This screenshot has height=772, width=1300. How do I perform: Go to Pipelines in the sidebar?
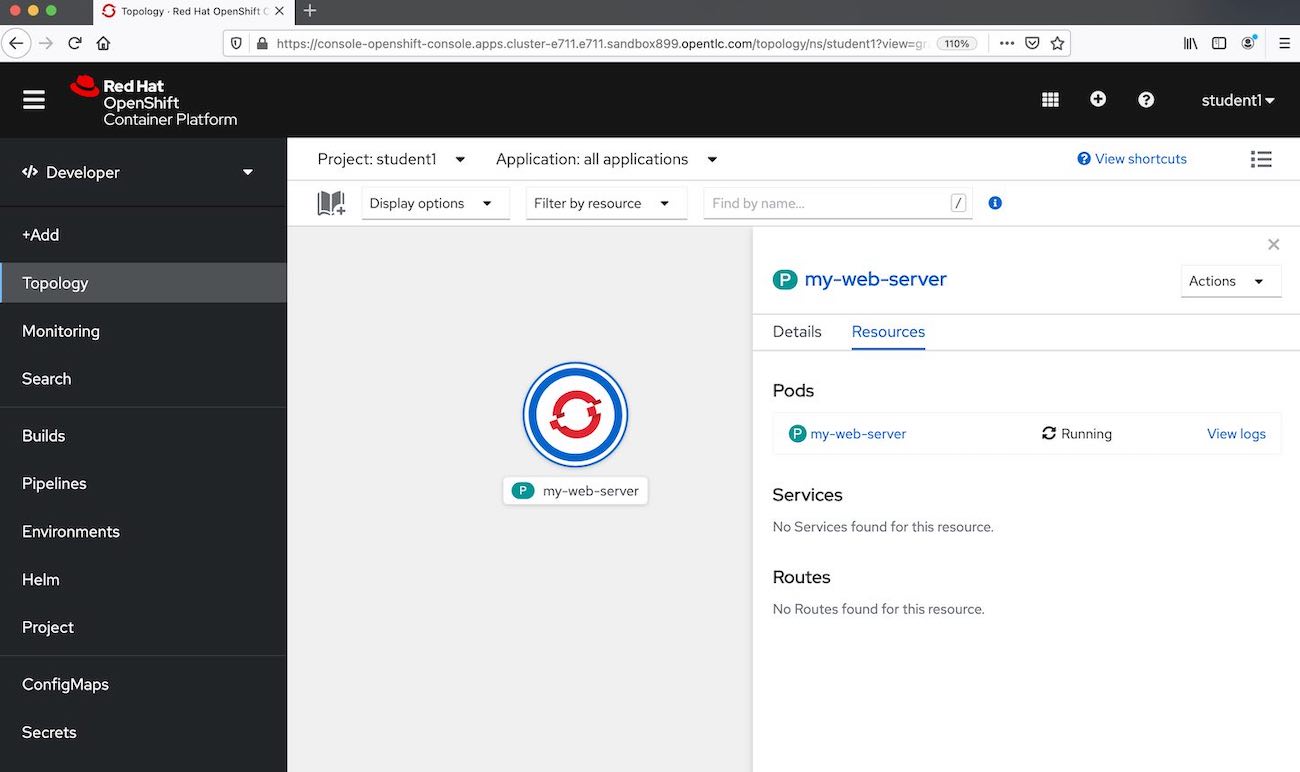point(54,483)
